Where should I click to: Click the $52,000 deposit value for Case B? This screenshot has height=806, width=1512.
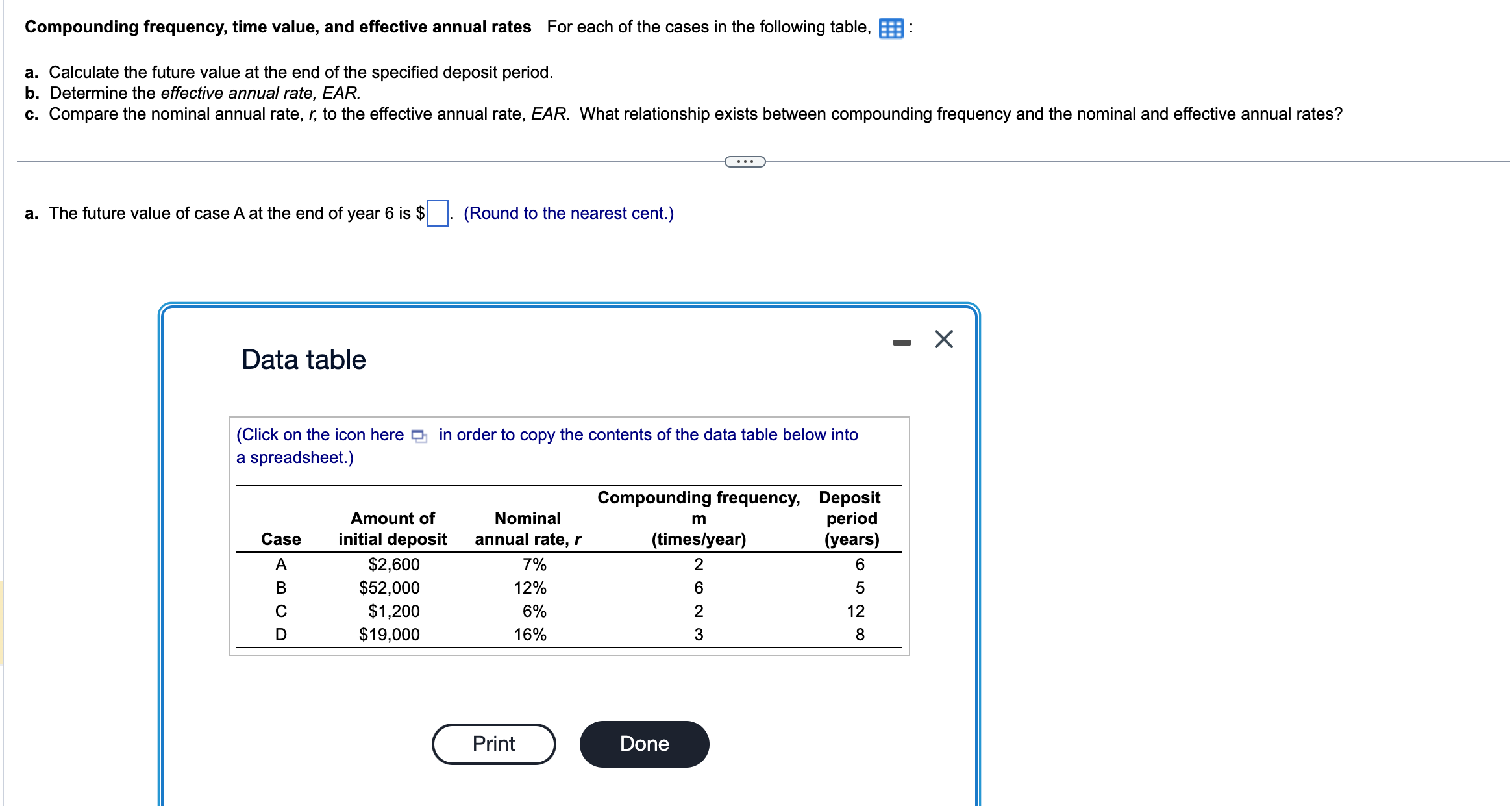click(x=388, y=588)
